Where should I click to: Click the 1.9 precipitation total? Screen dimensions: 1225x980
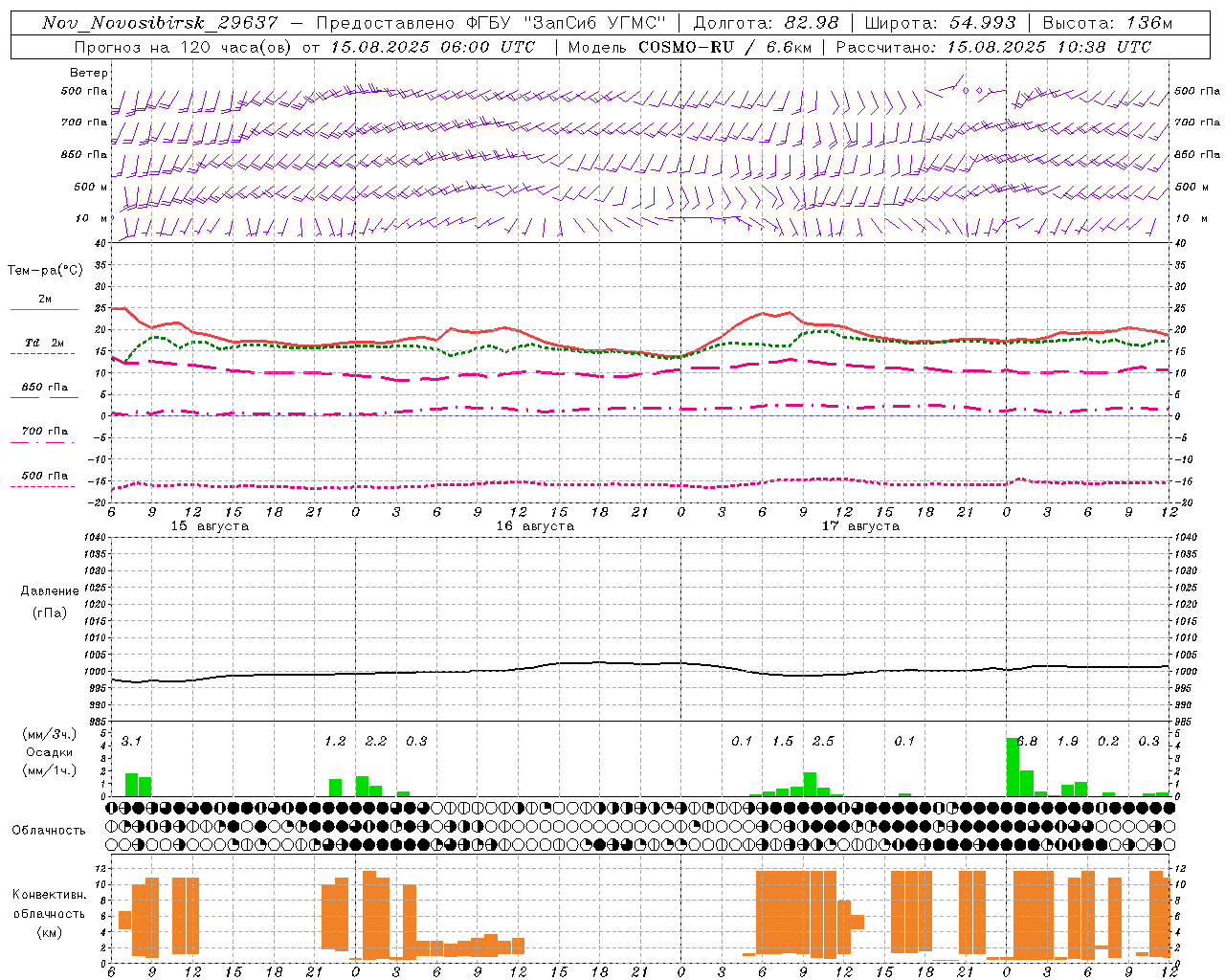(1067, 741)
